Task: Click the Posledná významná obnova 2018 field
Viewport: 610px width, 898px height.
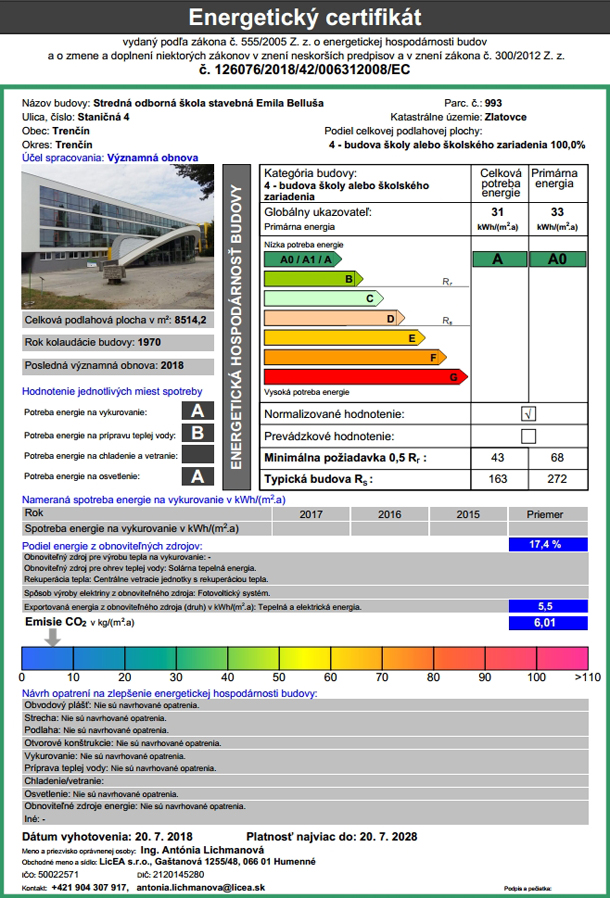Action: point(117,365)
